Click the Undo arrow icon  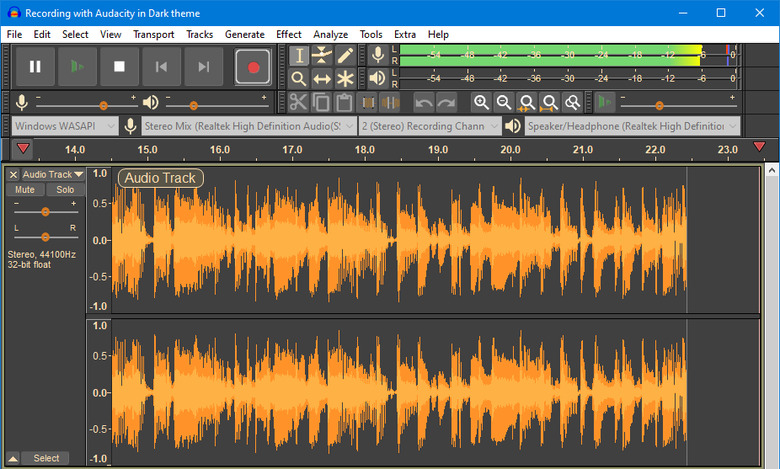[x=424, y=103]
